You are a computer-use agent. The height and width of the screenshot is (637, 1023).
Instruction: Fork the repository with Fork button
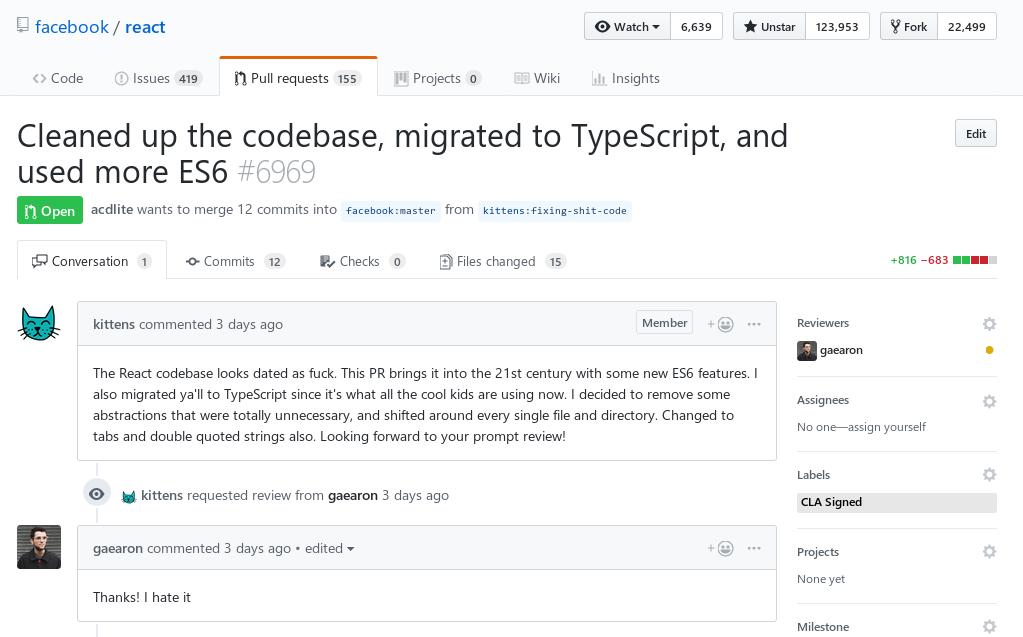[x=909, y=27]
